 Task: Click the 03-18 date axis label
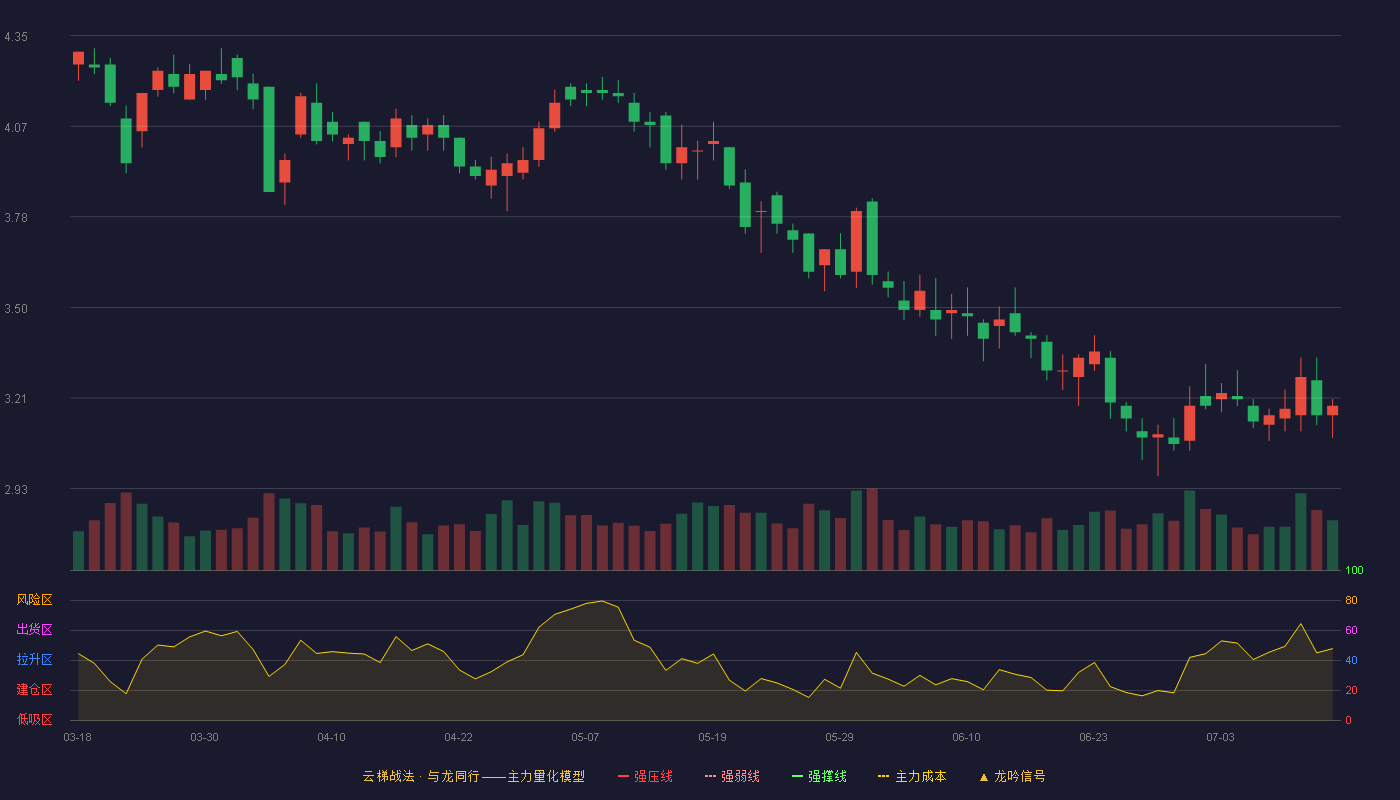click(x=77, y=737)
